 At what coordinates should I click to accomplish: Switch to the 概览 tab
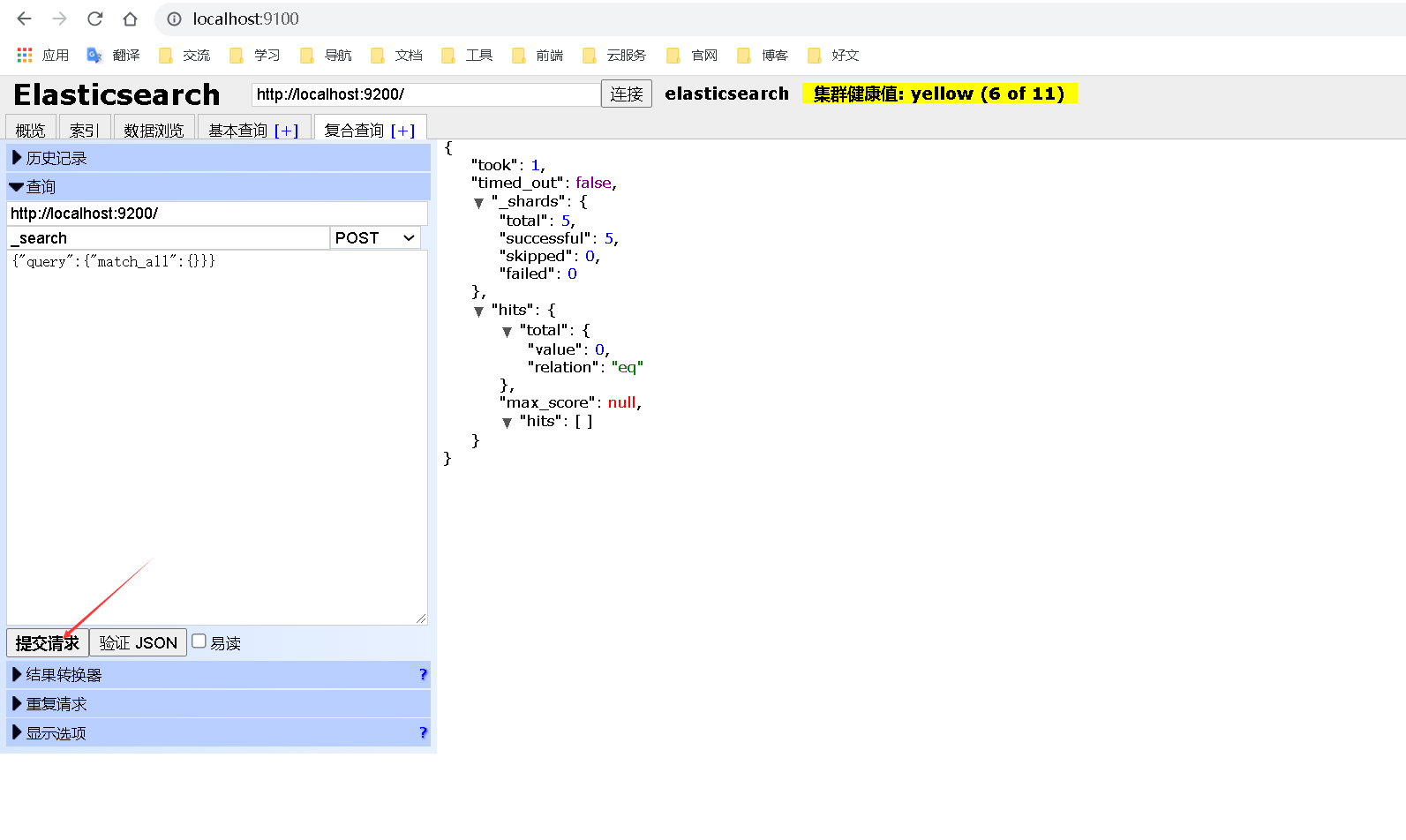31,129
